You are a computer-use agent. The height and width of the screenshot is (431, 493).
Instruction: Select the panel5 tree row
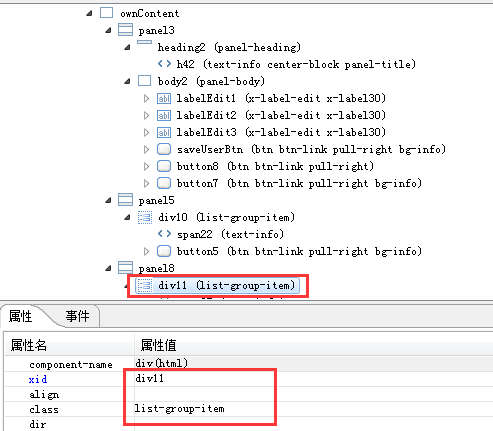click(156, 201)
